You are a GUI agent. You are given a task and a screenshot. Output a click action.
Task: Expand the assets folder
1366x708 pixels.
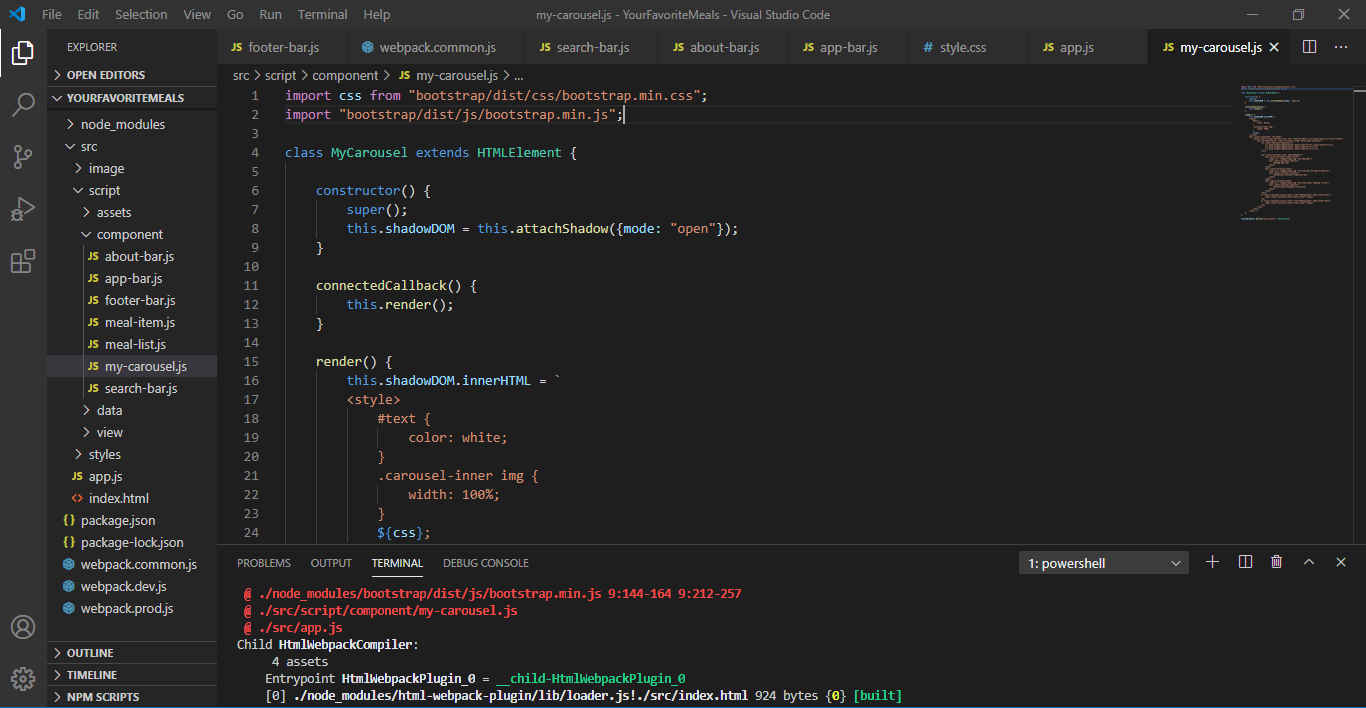(x=132, y=212)
